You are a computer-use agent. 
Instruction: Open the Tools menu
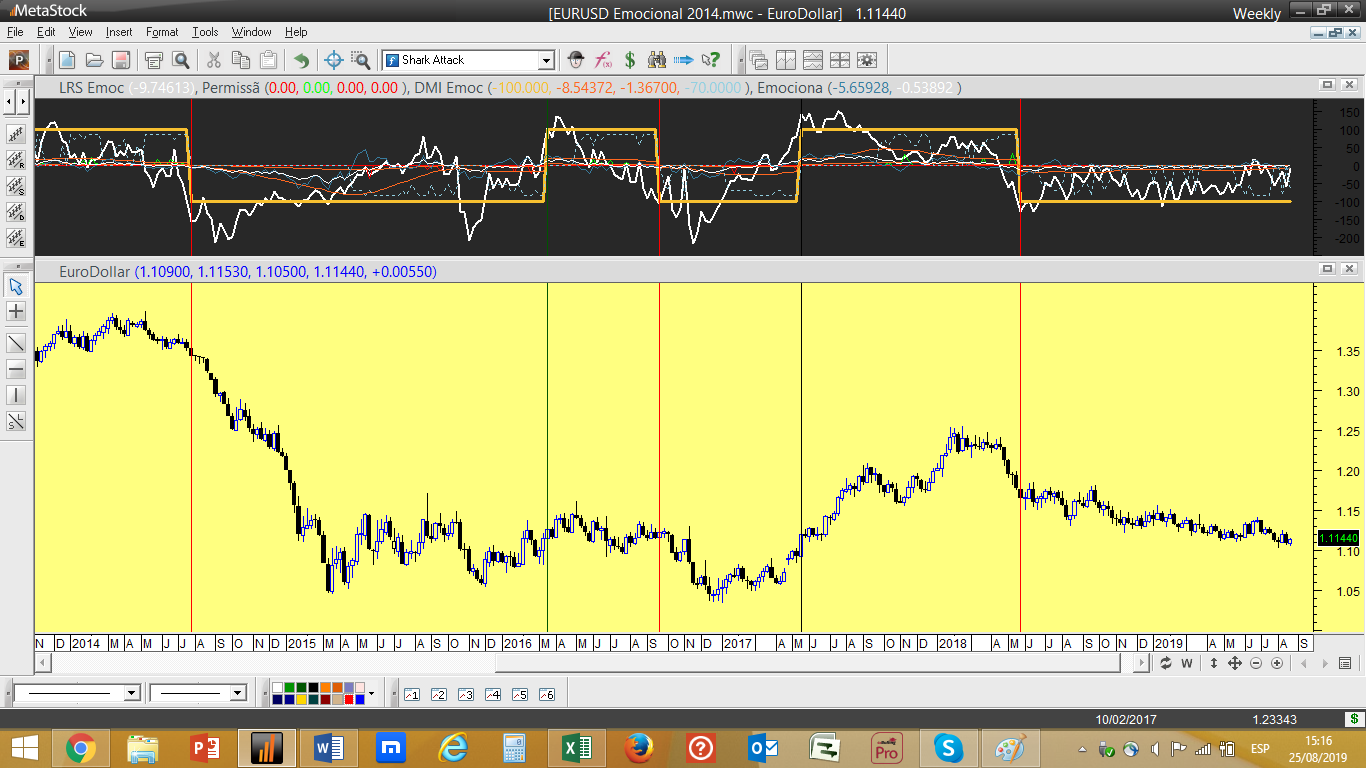pos(205,32)
